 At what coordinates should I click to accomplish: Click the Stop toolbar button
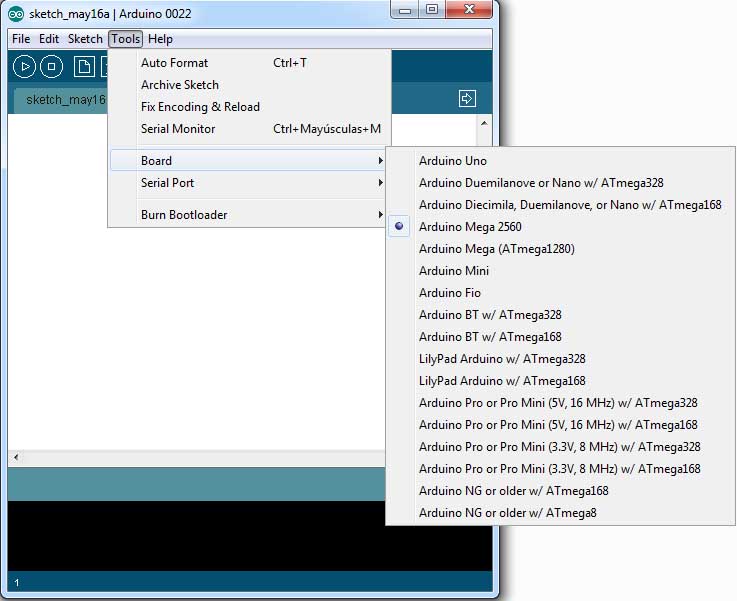coord(52,67)
